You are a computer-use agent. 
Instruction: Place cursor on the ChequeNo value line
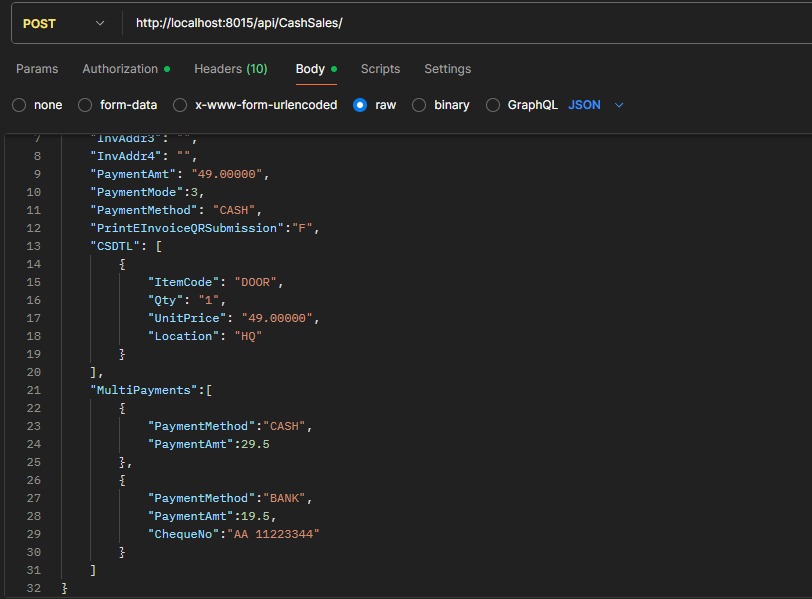click(x=233, y=534)
